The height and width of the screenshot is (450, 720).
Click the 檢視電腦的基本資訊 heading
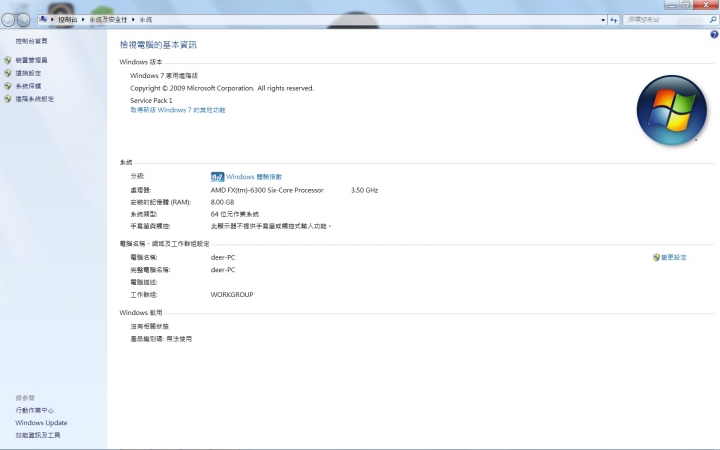tap(158, 45)
